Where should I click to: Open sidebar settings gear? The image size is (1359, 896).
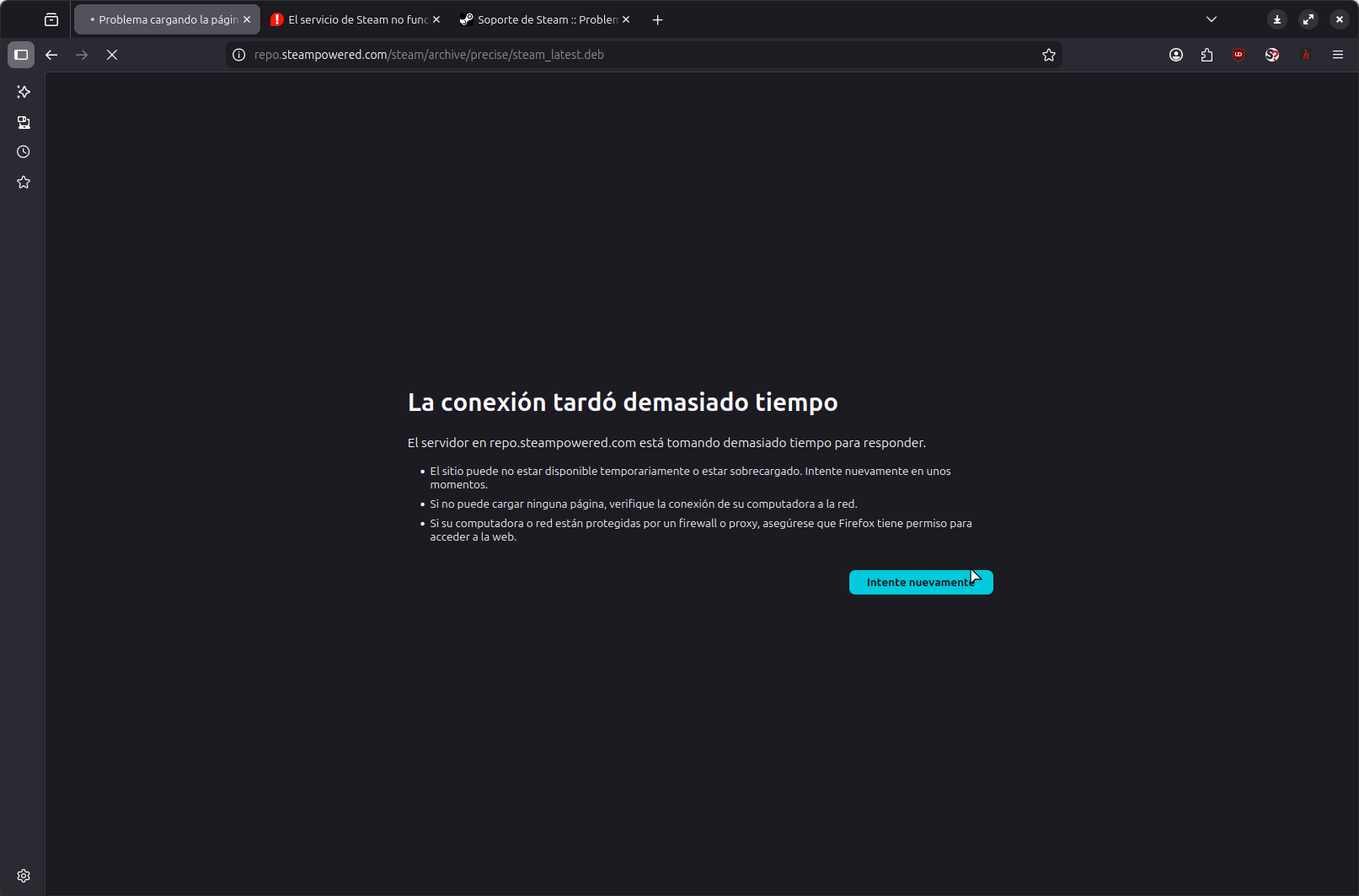coord(24,876)
